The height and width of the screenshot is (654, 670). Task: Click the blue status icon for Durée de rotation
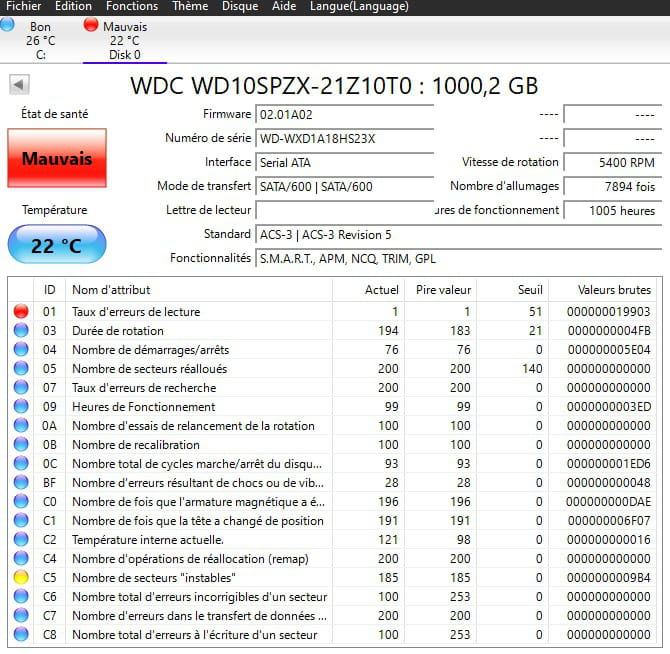pyautogui.click(x=21, y=331)
